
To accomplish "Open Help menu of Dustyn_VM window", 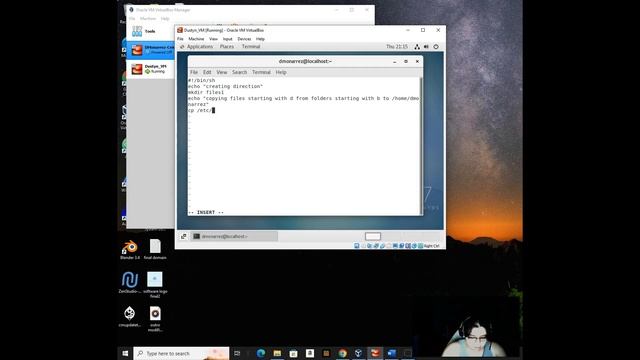I will (x=260, y=39).
